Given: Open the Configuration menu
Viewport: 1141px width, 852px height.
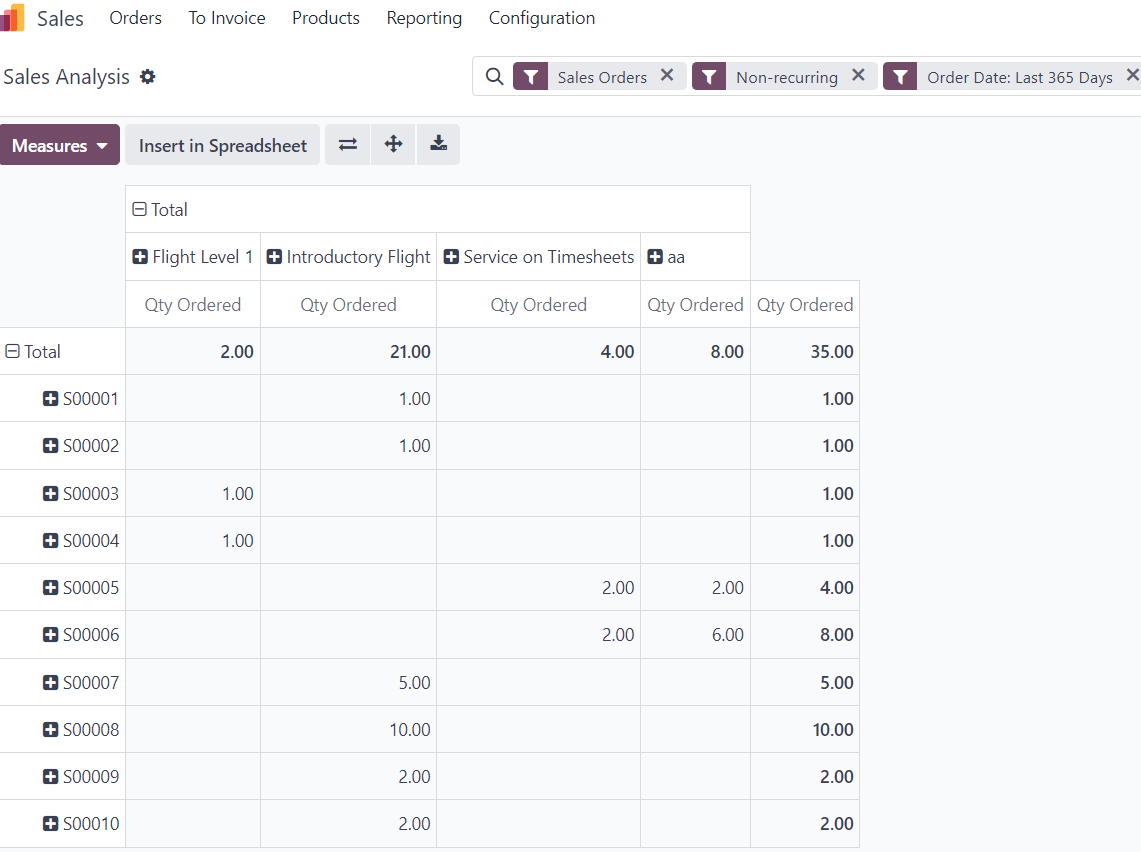Looking at the screenshot, I should tap(542, 17).
